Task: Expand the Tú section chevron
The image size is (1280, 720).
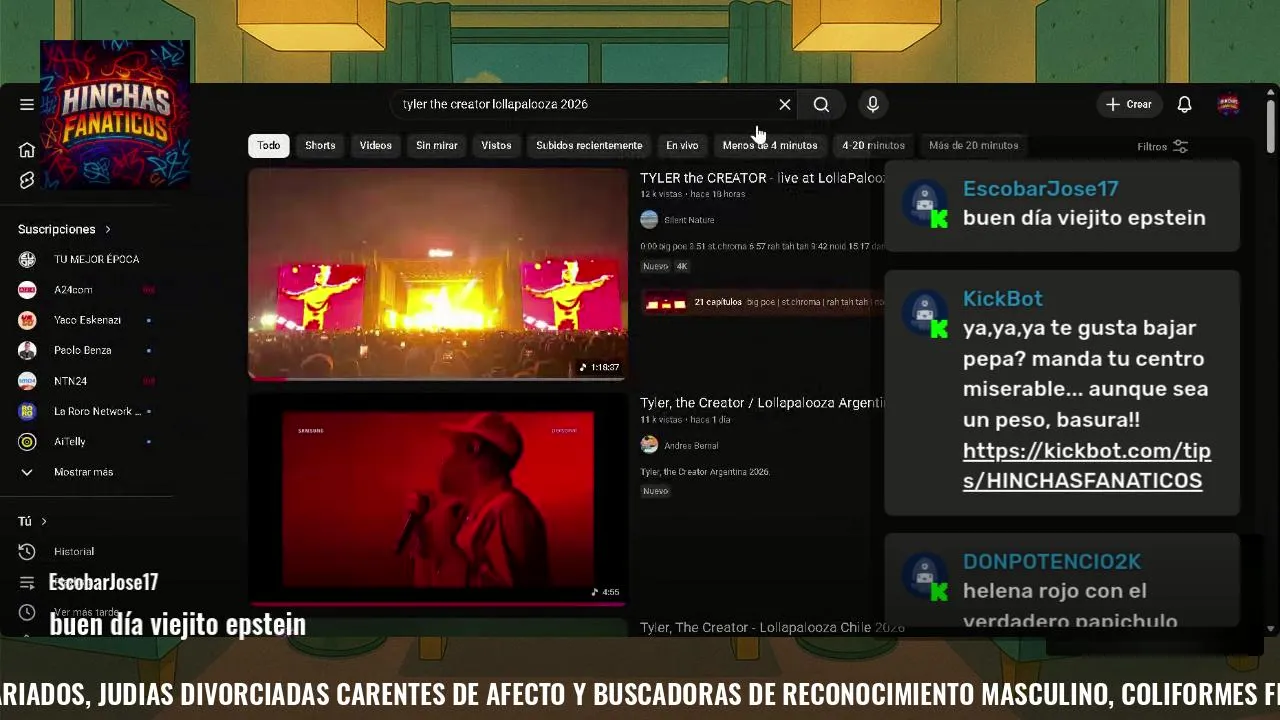Action: tap(44, 521)
